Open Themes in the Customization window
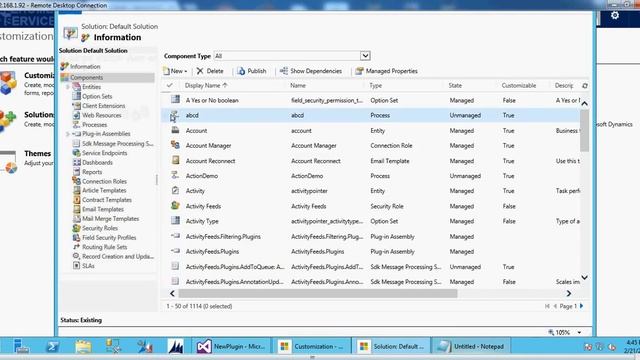Screen dimensions: 640x360 [38, 153]
